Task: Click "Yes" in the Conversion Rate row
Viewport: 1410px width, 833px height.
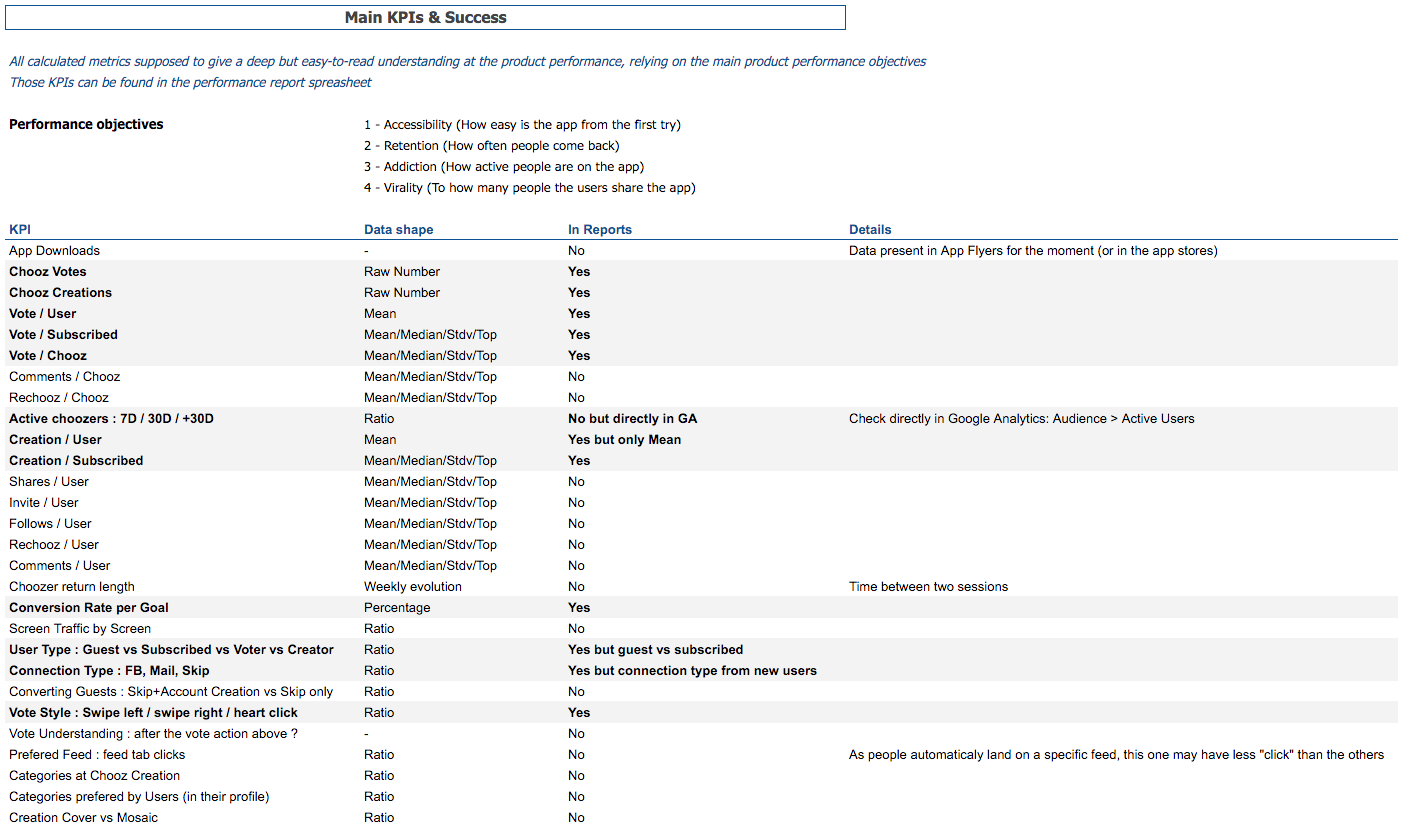Action: pyautogui.click(x=579, y=608)
